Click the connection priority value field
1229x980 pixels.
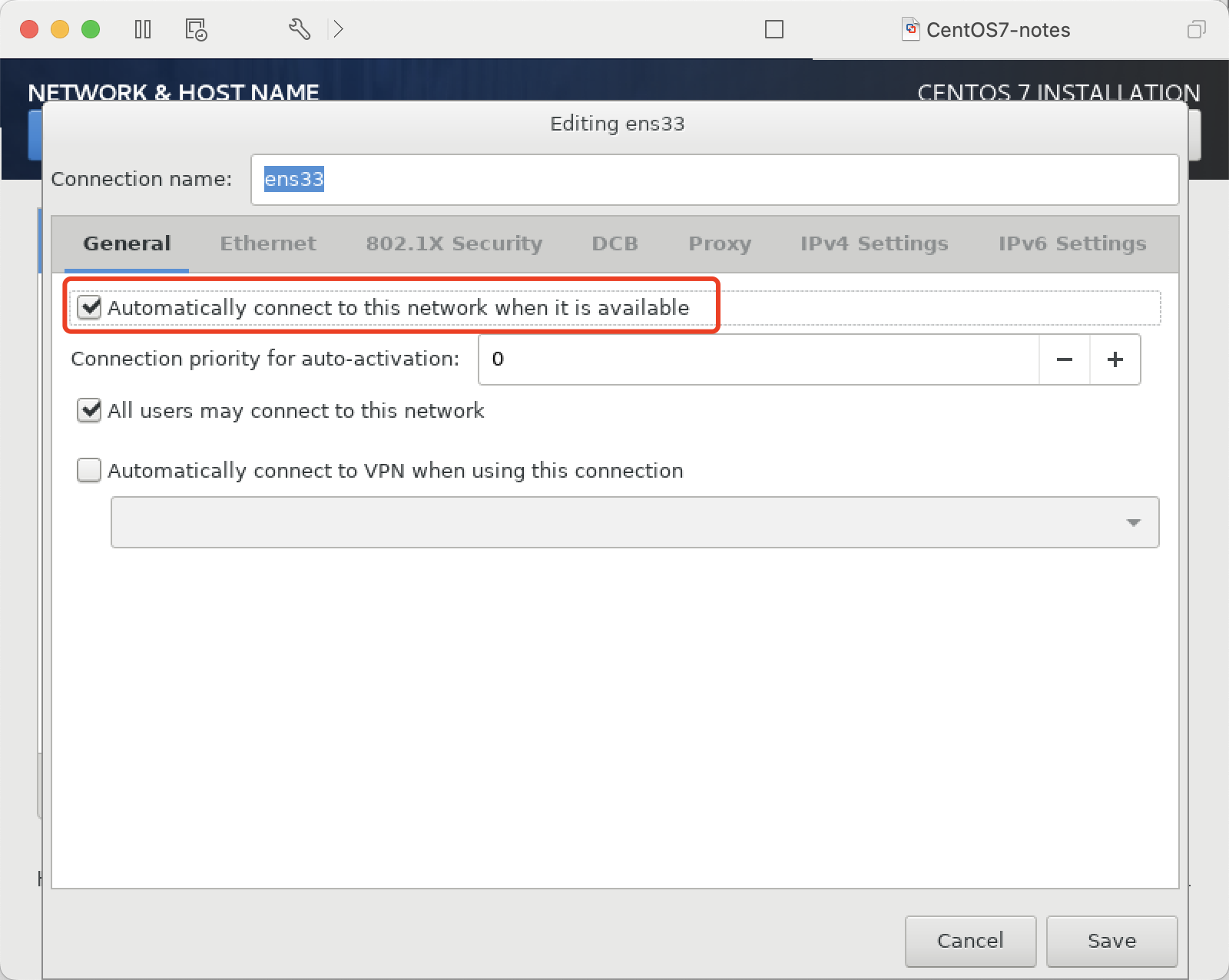pyautogui.click(x=759, y=359)
